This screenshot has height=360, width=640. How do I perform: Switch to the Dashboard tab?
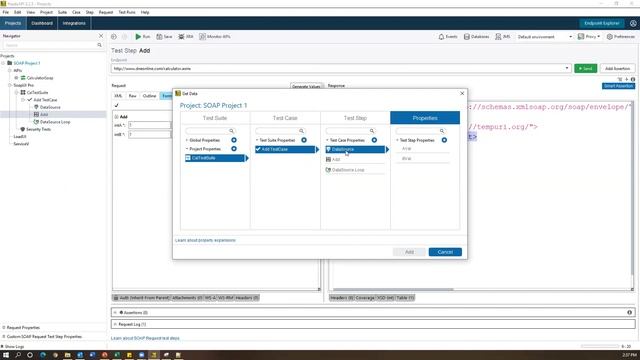tap(42, 23)
